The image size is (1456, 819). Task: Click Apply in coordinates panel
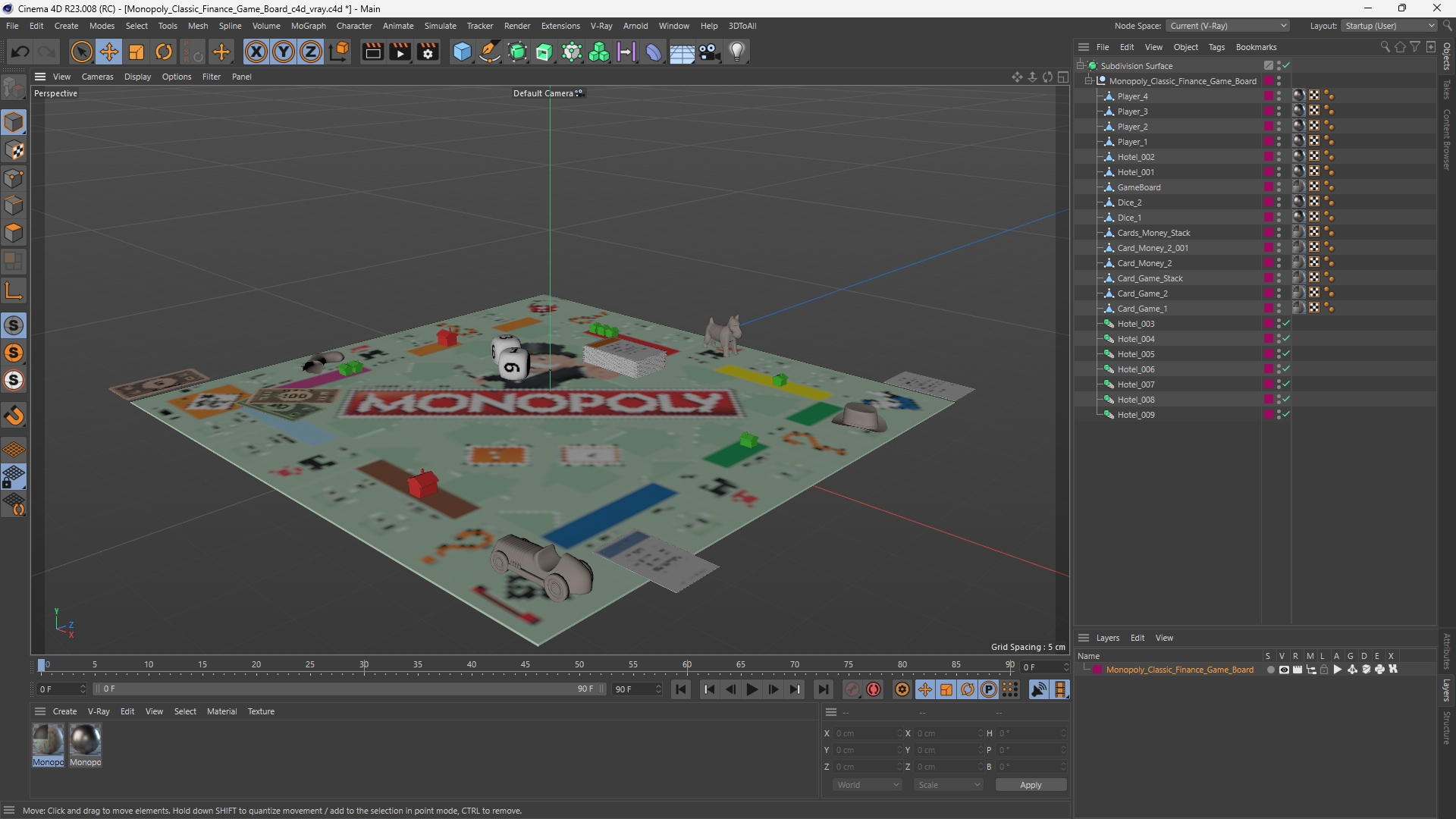[1031, 785]
